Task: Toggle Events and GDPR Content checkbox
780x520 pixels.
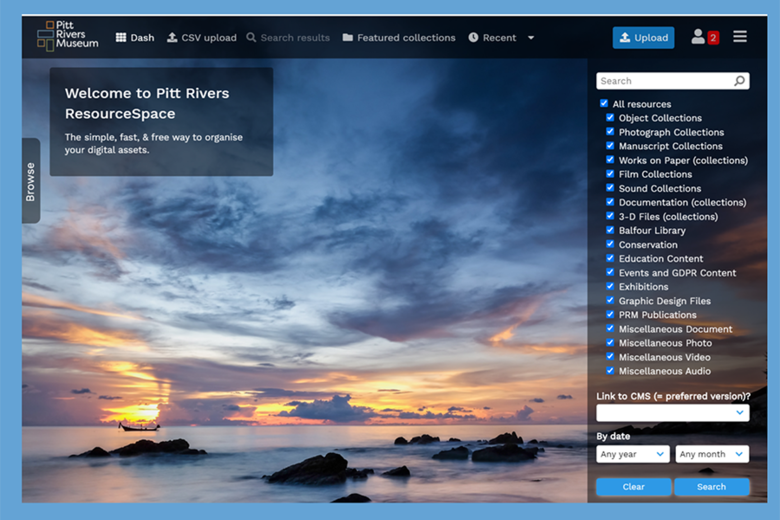Action: (610, 272)
